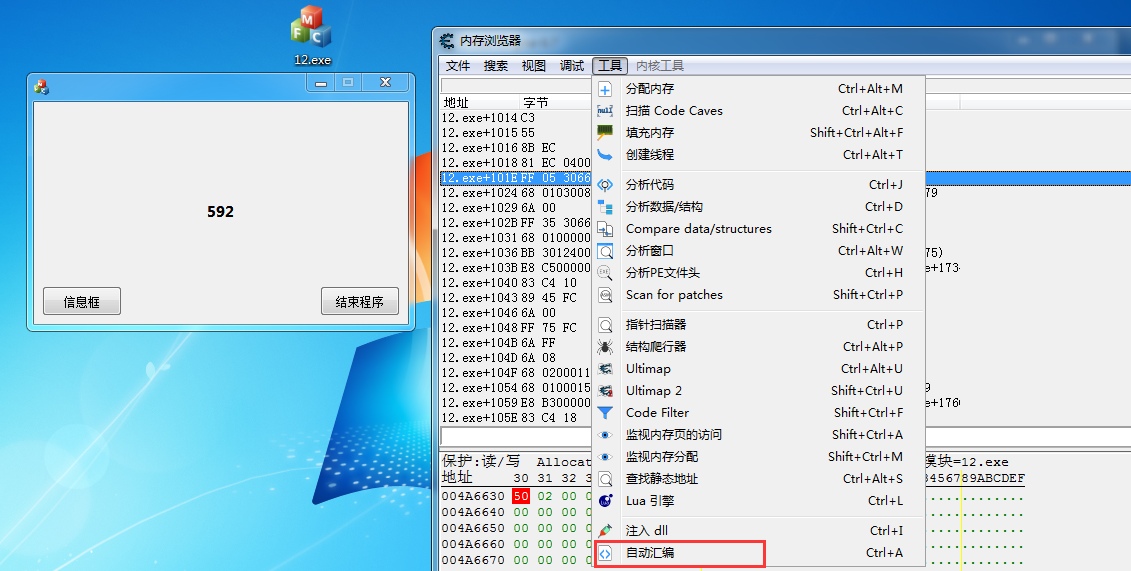Click the Scan for patches icon
The width and height of the screenshot is (1131, 571).
[x=605, y=295]
